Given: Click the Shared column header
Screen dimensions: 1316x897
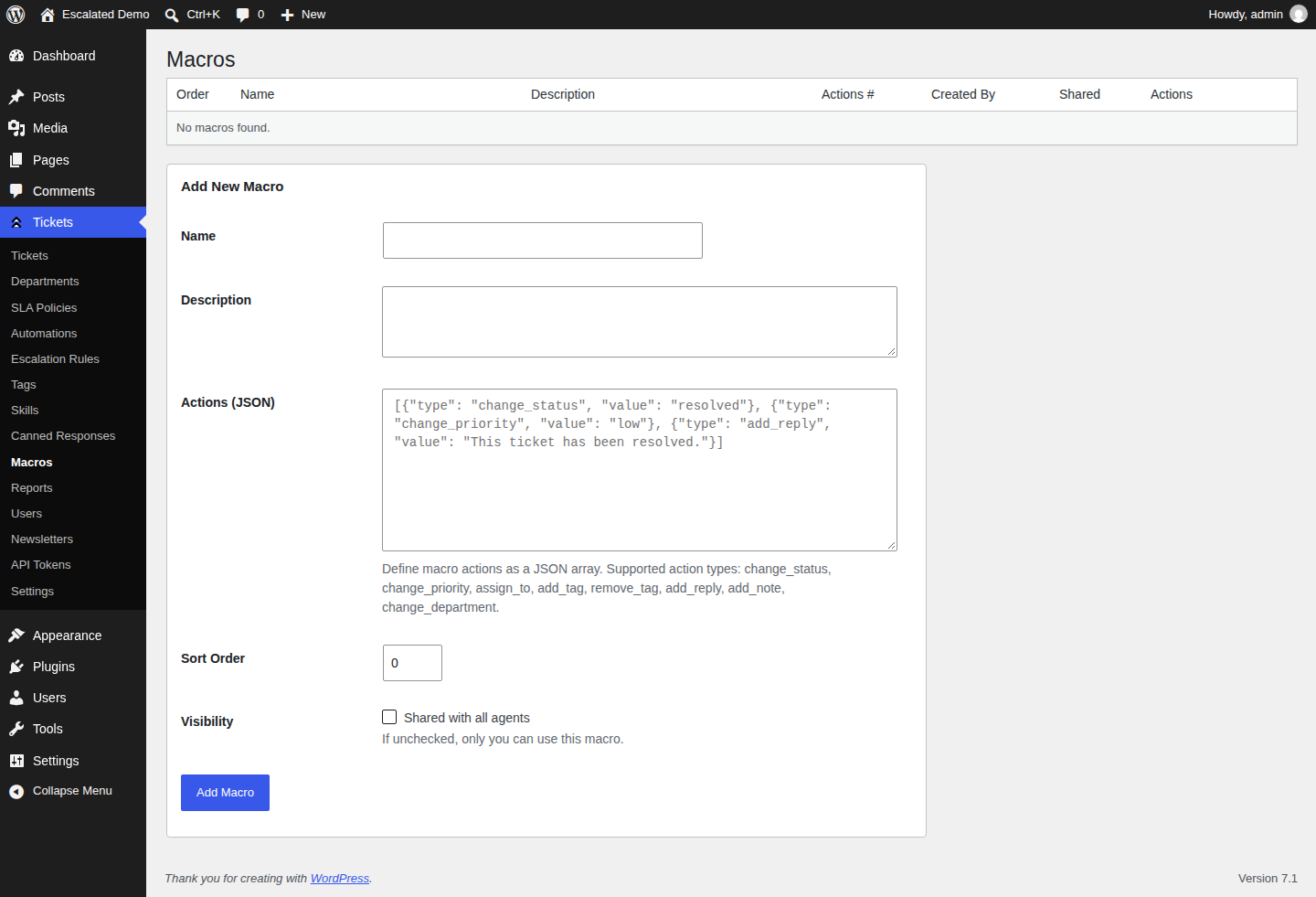Looking at the screenshot, I should pyautogui.click(x=1079, y=94).
